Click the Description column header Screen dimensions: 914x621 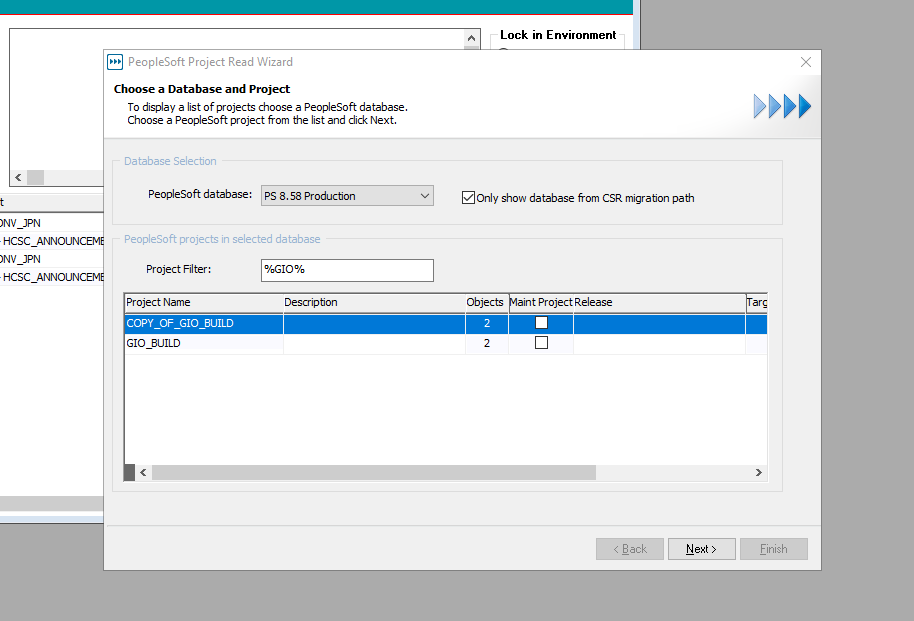pos(372,302)
